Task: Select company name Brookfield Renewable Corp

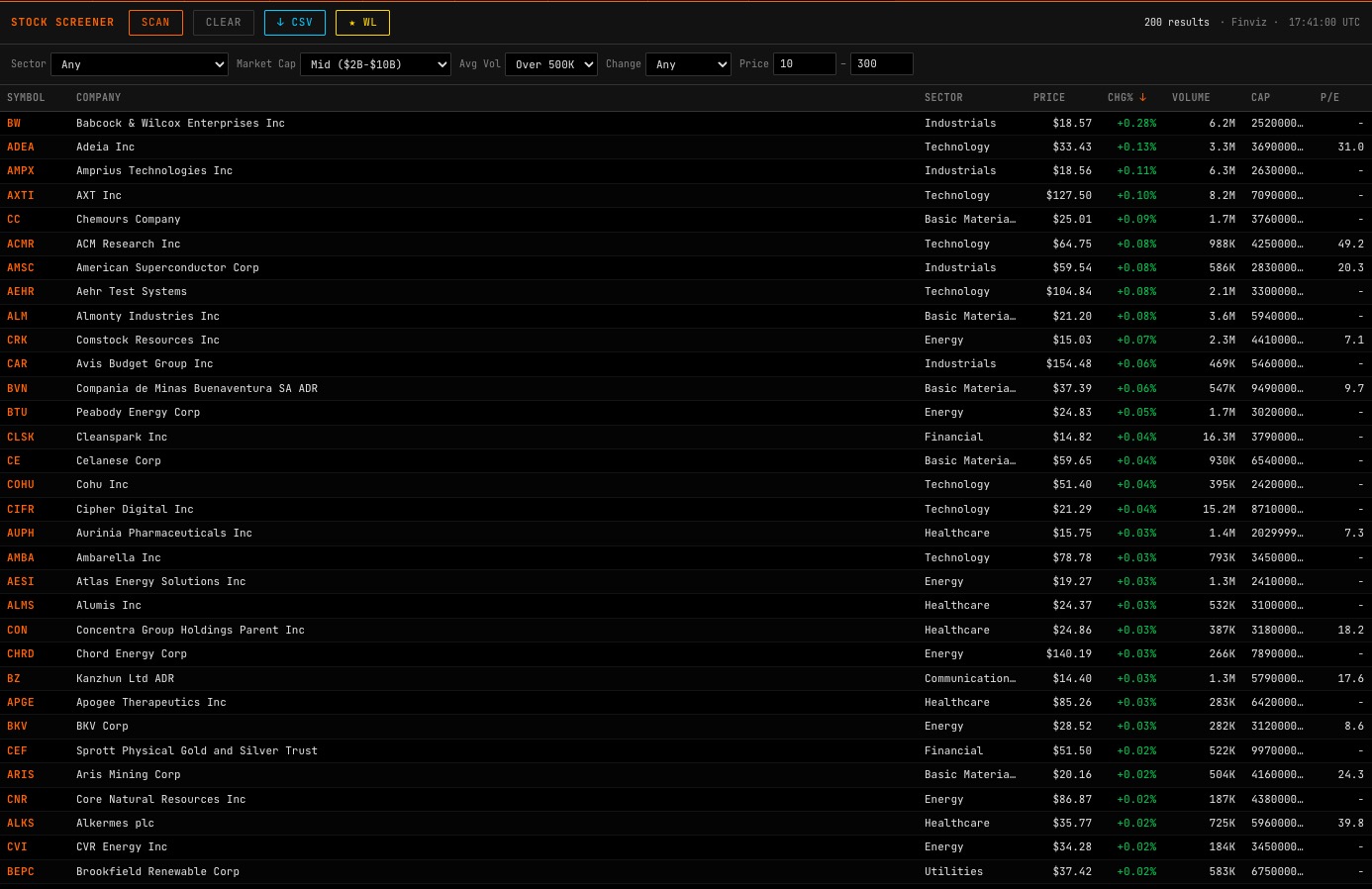Action: click(x=157, y=872)
